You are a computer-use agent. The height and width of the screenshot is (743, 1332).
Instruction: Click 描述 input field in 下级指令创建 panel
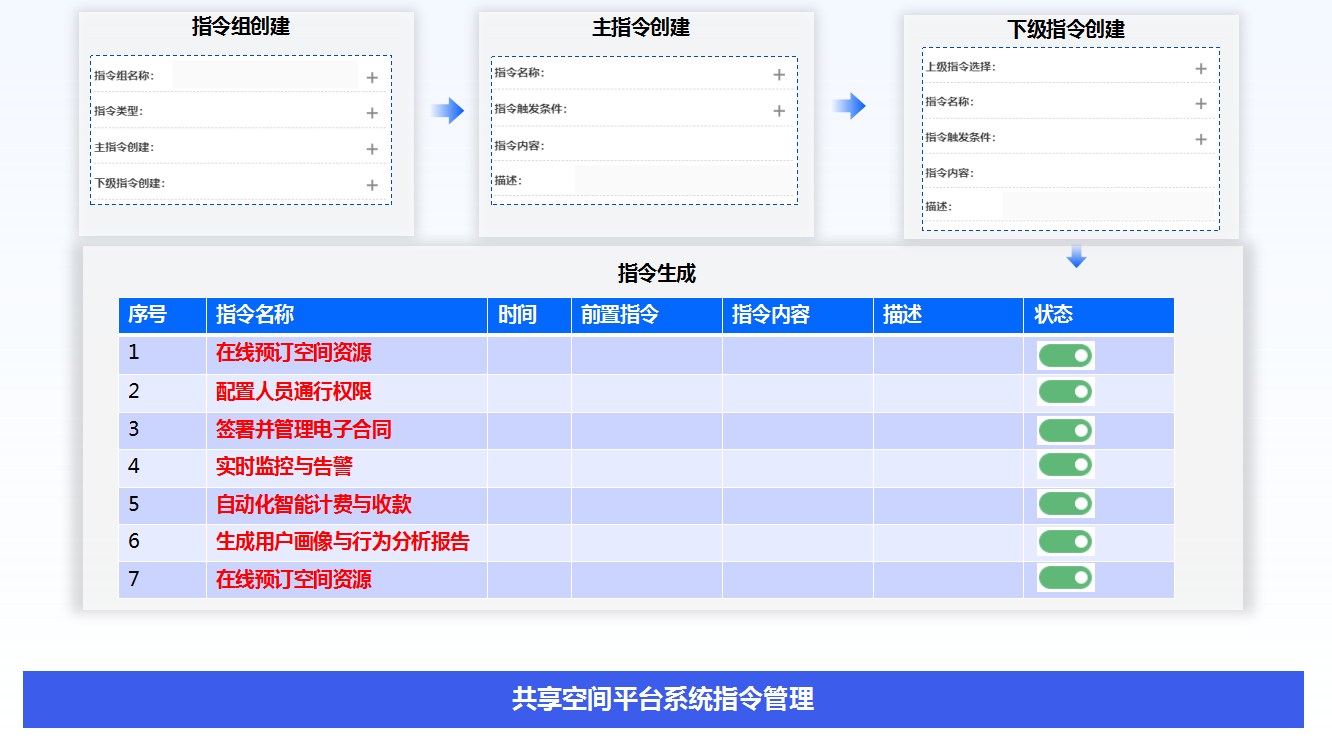click(x=1108, y=207)
